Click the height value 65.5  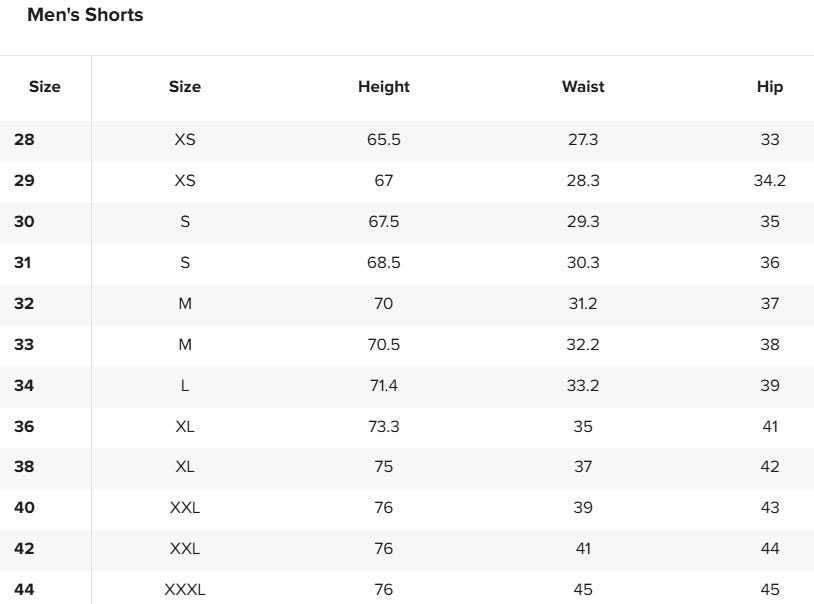coord(383,140)
